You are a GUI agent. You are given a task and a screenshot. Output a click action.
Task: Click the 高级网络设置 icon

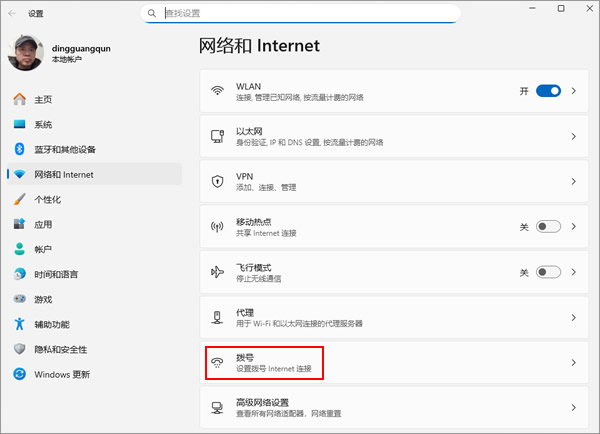(217, 407)
